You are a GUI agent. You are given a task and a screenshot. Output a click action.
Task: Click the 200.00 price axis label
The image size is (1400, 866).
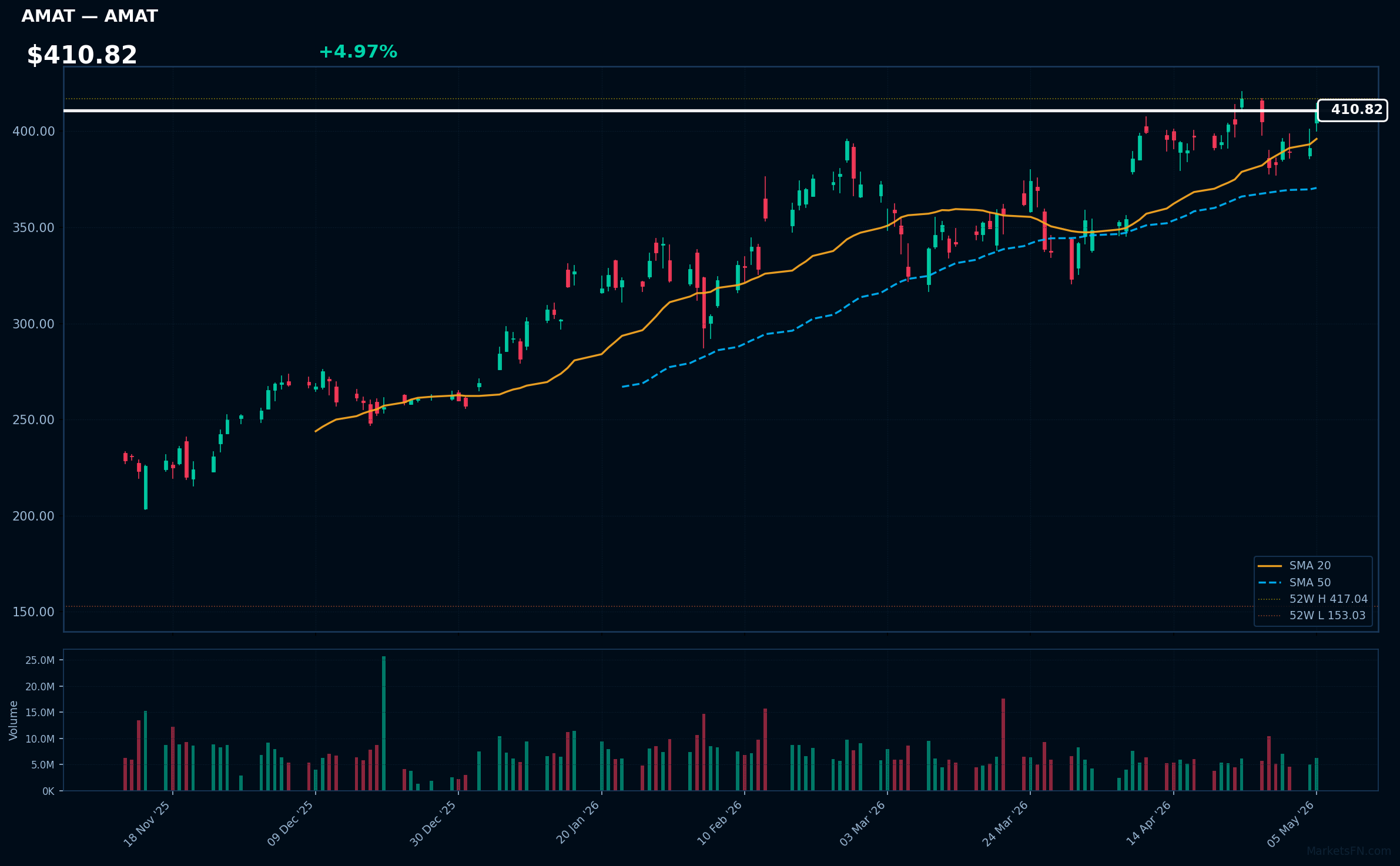34,516
